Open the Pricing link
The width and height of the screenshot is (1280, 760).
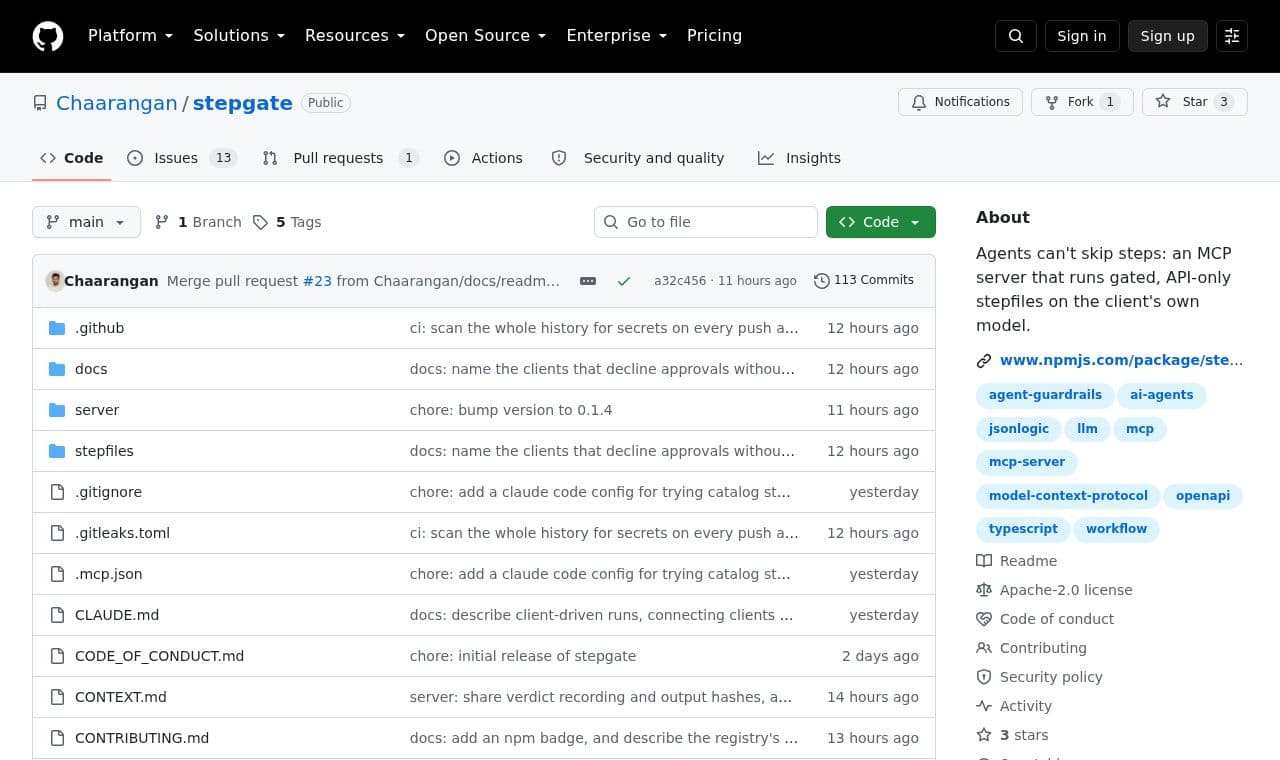coord(714,36)
